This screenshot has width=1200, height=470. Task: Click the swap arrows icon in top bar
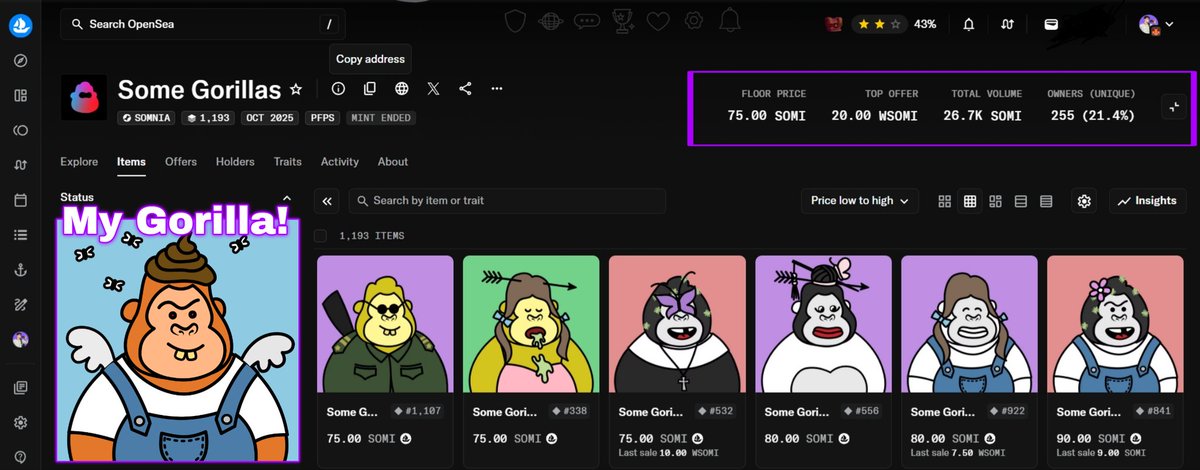click(x=1009, y=24)
